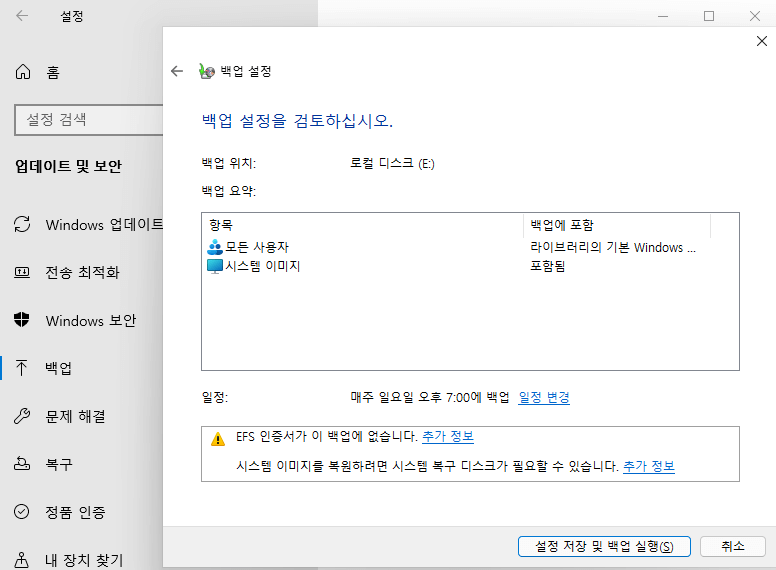The width and height of the screenshot is (776, 570).
Task: Select the 모든 사용자 row
Action: [x=470, y=247]
